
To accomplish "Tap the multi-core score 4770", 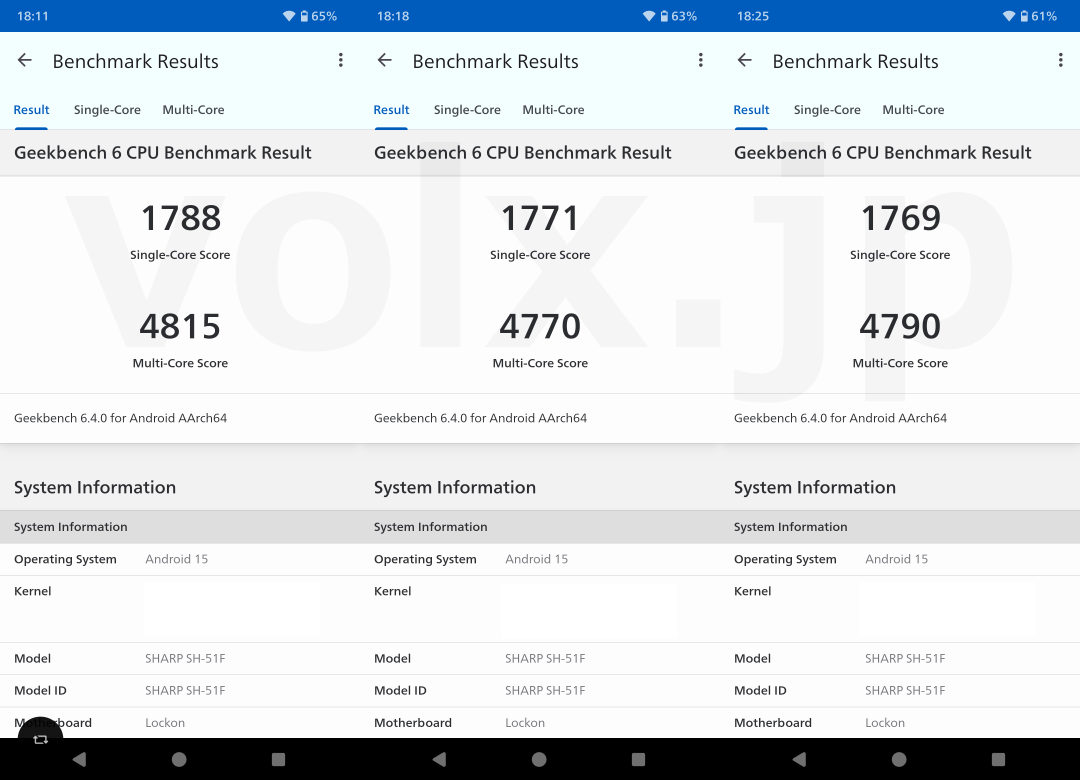I will click(x=540, y=327).
